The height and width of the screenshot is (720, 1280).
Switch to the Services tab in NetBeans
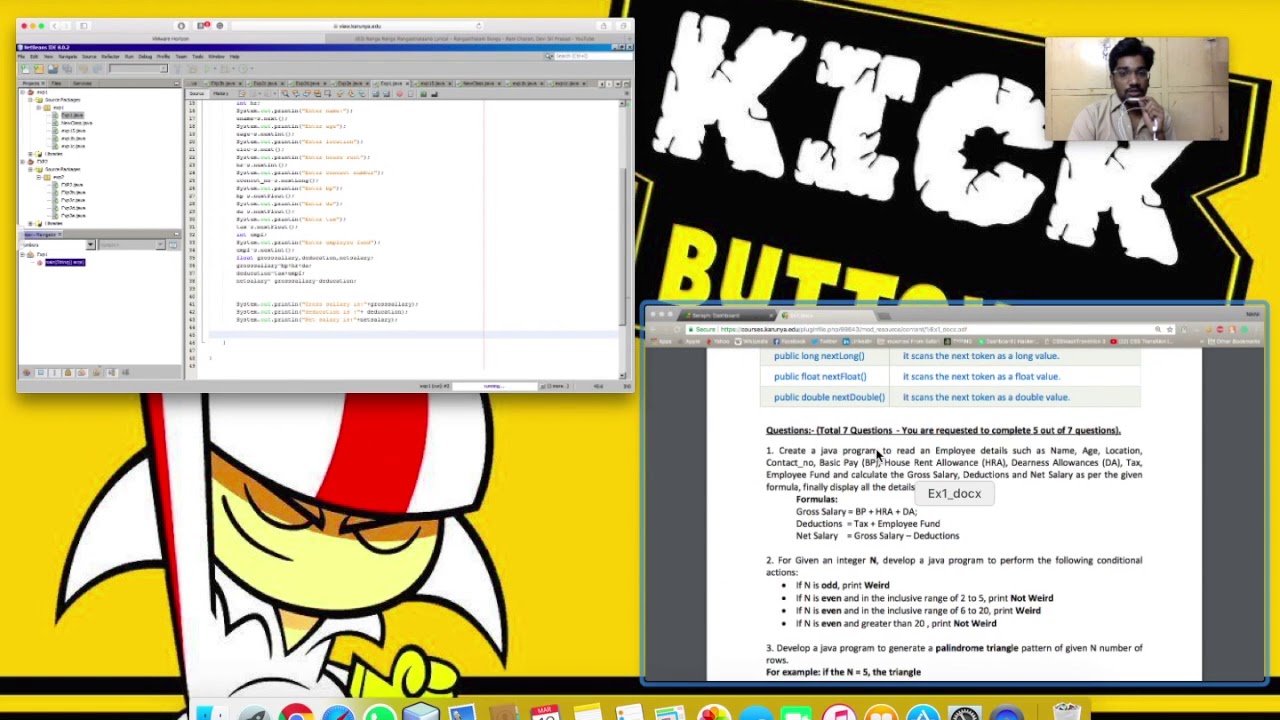tap(83, 84)
